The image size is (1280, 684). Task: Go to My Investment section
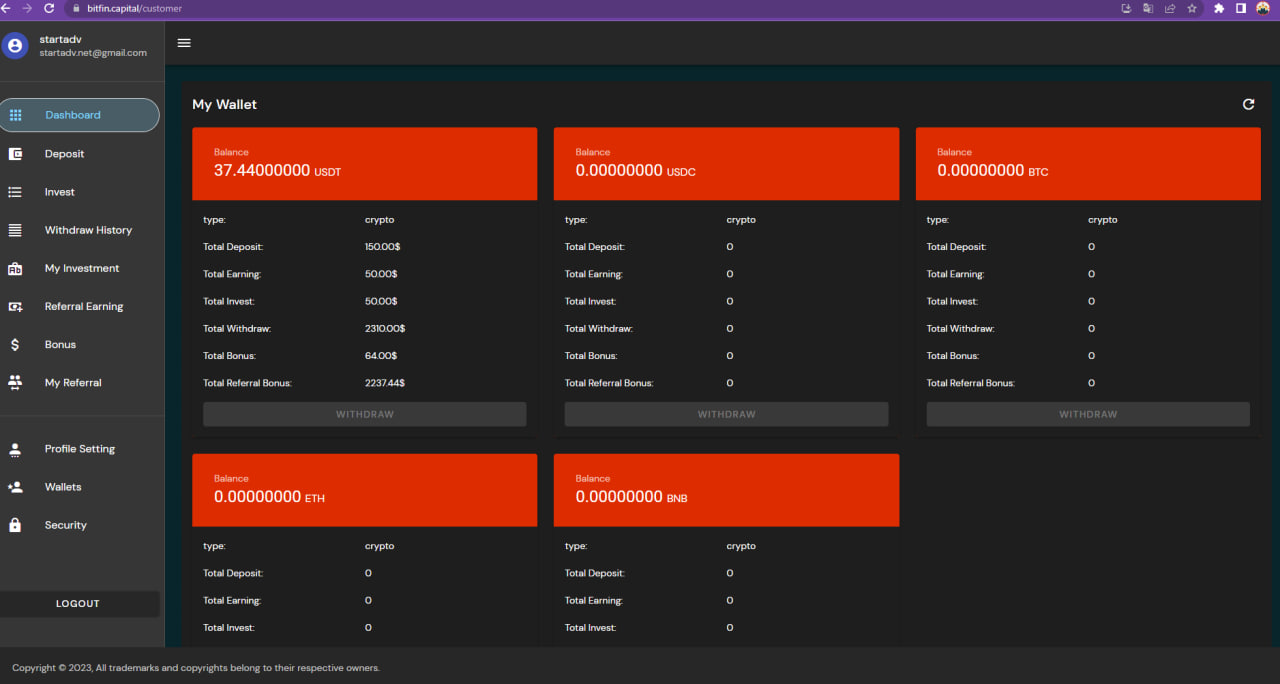(82, 268)
